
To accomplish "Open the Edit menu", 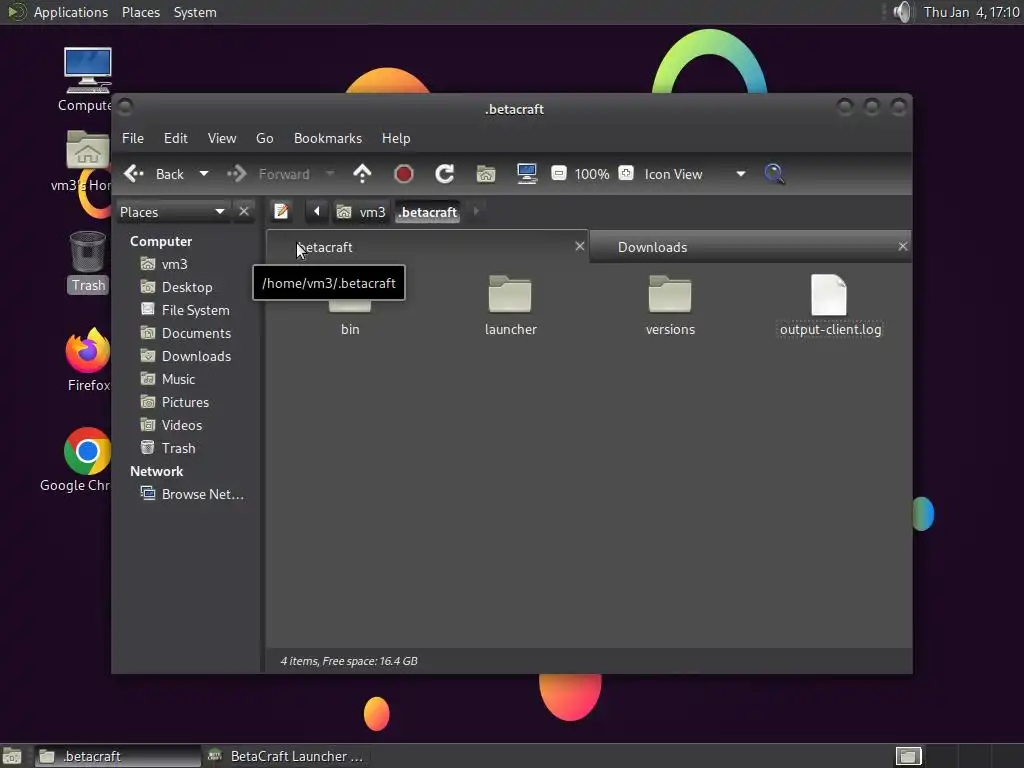I will (x=176, y=138).
